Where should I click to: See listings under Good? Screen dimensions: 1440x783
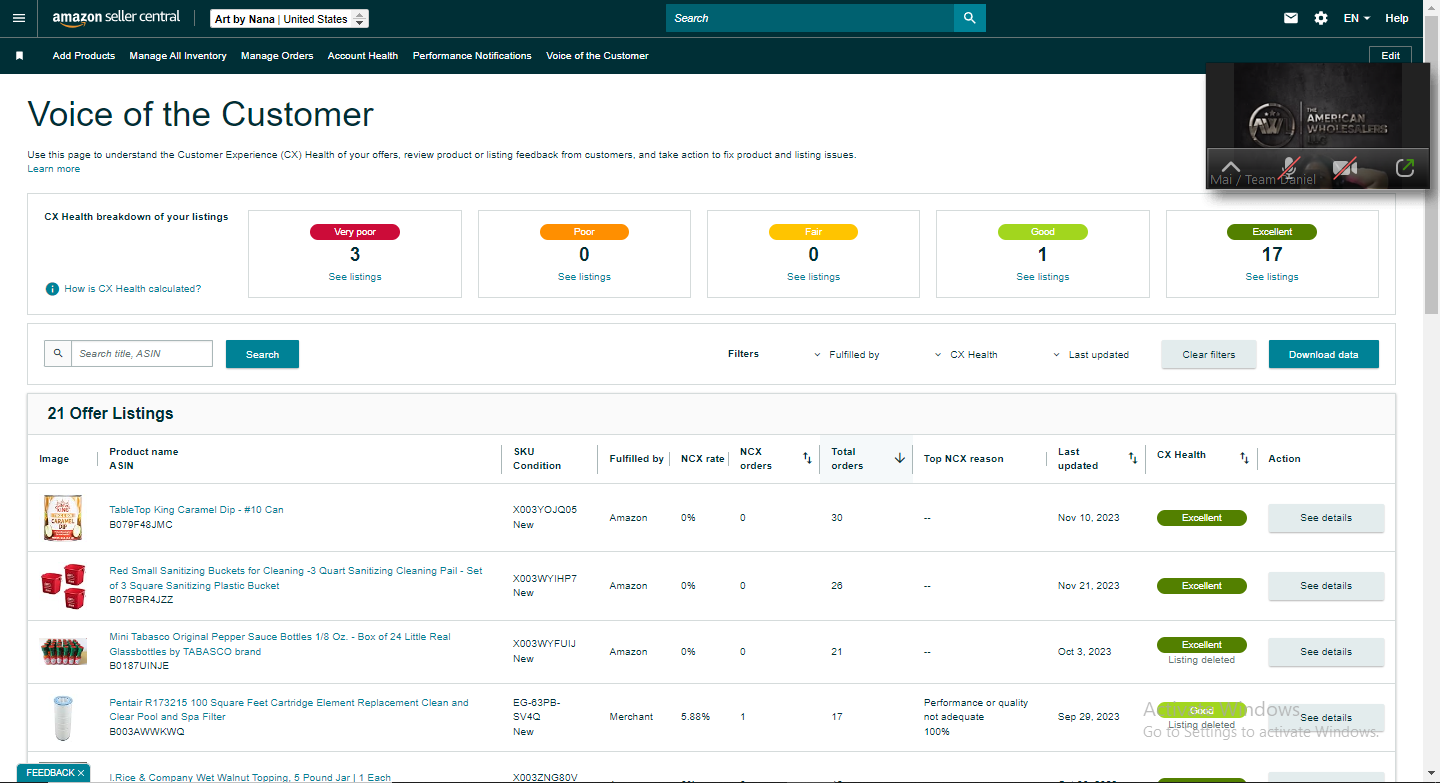click(1043, 277)
